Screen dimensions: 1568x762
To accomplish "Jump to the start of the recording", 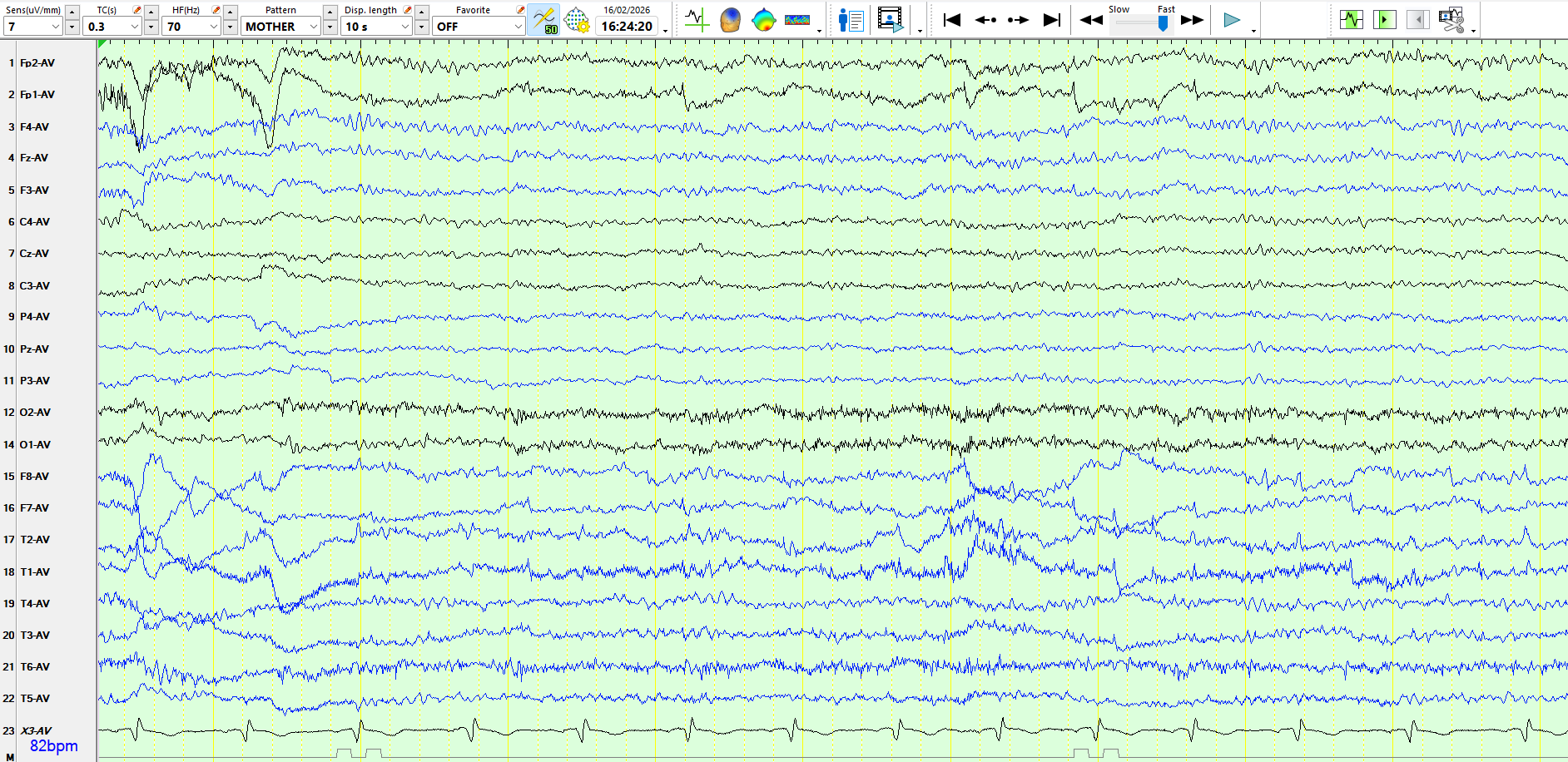I will [x=952, y=20].
